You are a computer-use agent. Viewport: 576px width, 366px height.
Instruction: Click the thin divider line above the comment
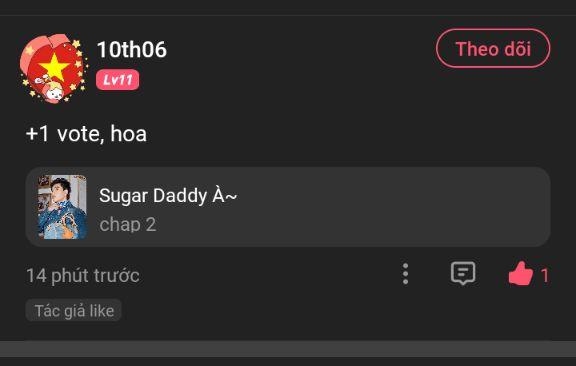point(288,15)
